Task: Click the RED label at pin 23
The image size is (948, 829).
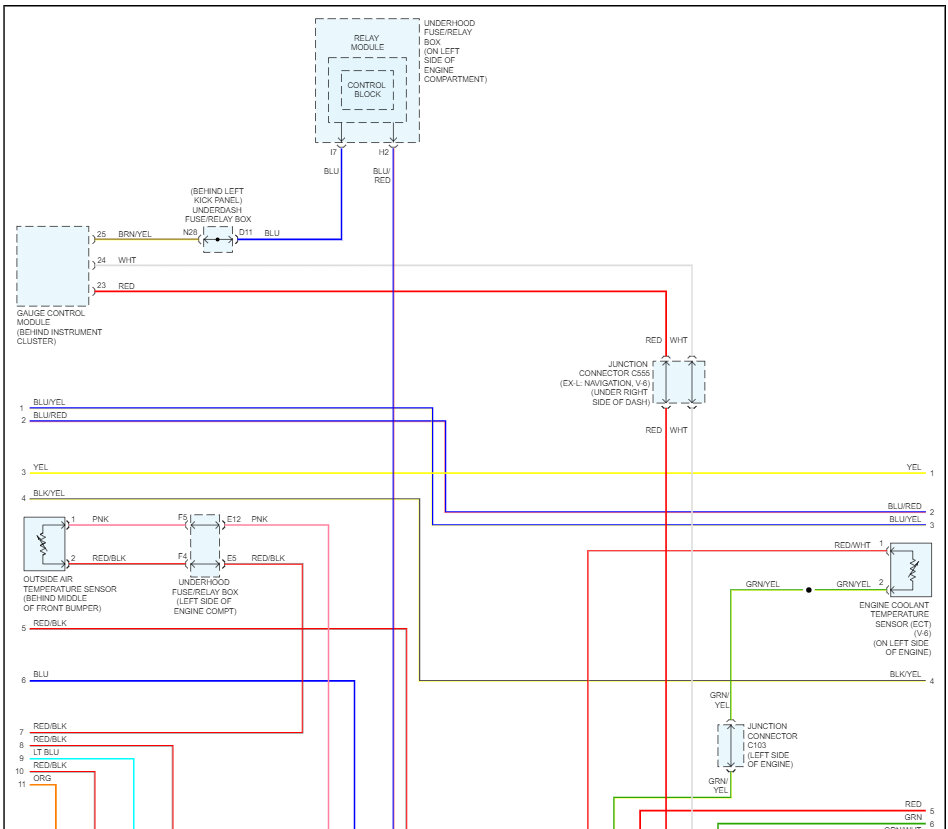Action: pyautogui.click(x=126, y=286)
